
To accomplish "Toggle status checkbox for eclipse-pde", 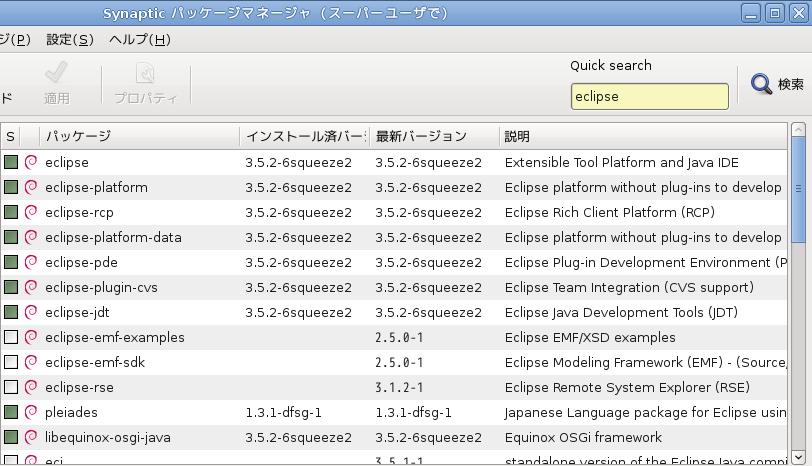I will pos(11,262).
